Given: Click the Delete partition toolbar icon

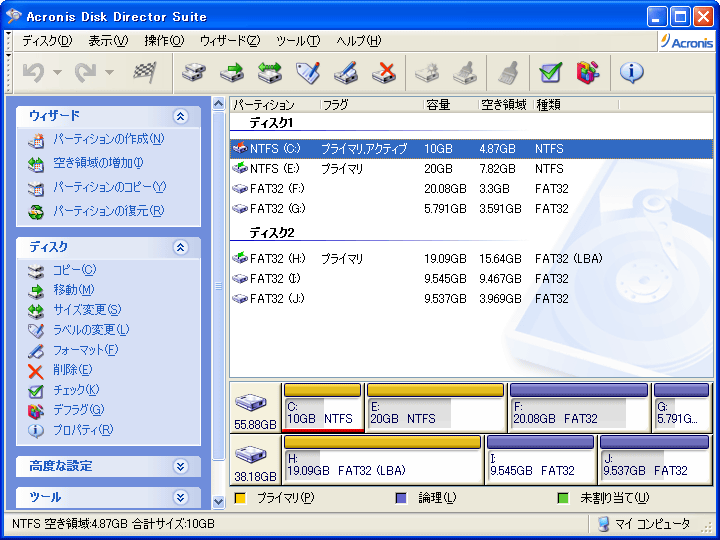Looking at the screenshot, I should point(384,72).
